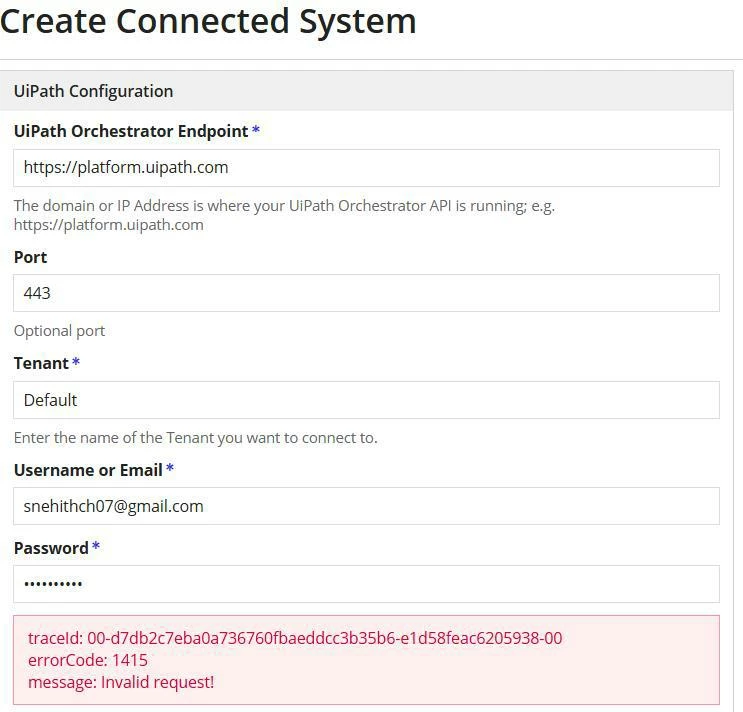Click the UiPath Orchestrator Endpoint input field
The height and width of the screenshot is (712, 743).
[366, 168]
